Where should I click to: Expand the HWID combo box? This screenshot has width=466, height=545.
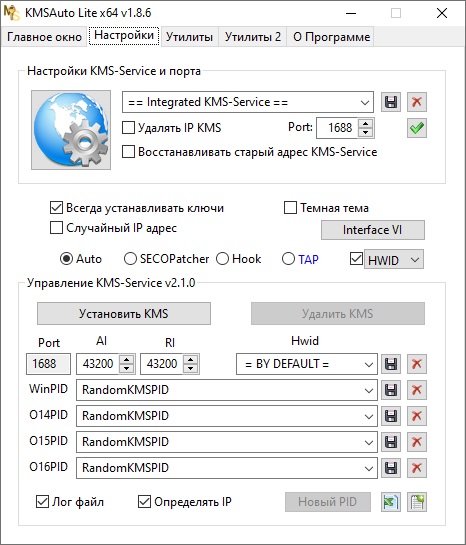[x=393, y=260]
